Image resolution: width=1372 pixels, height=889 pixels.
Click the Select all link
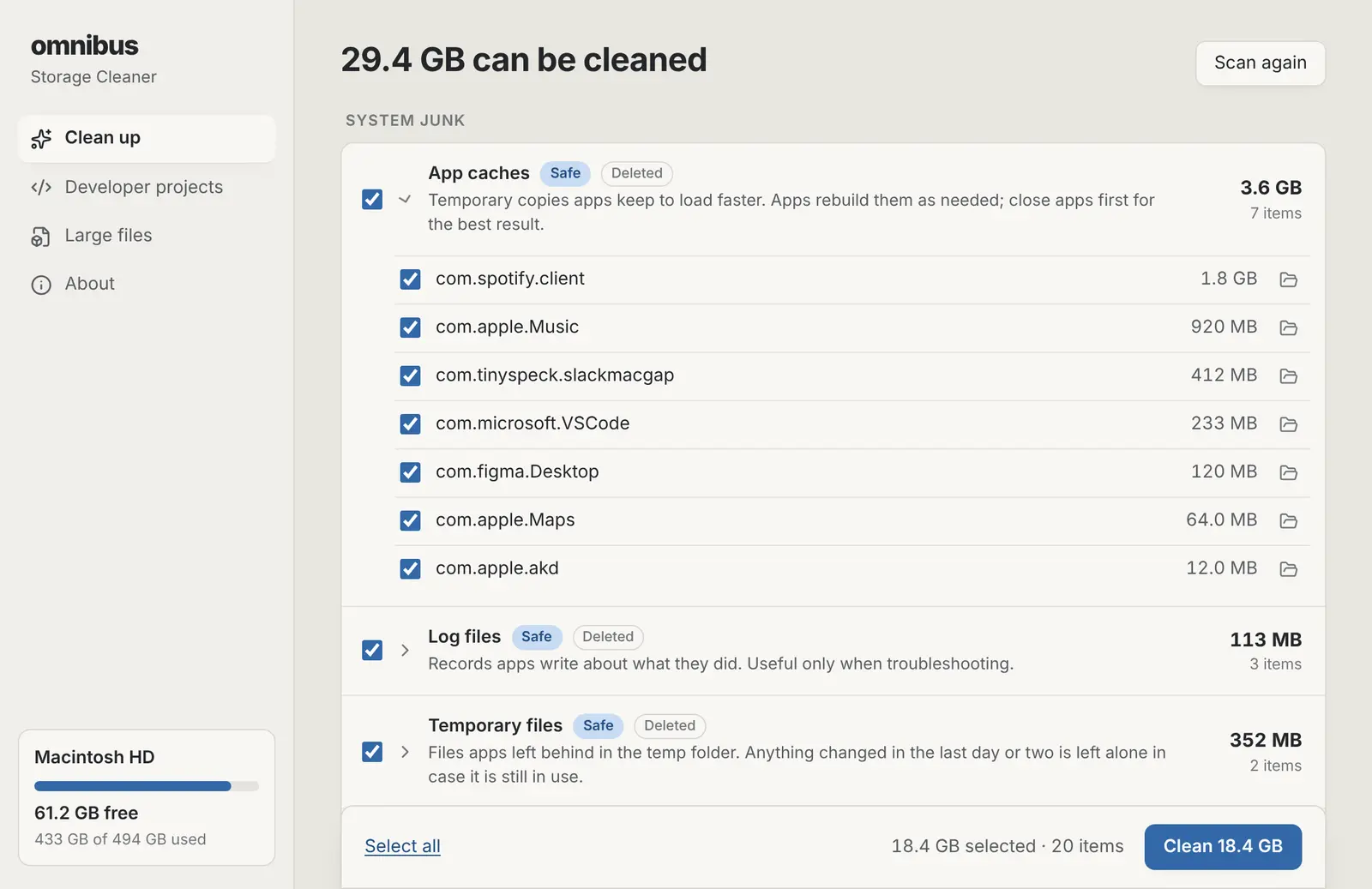(402, 846)
